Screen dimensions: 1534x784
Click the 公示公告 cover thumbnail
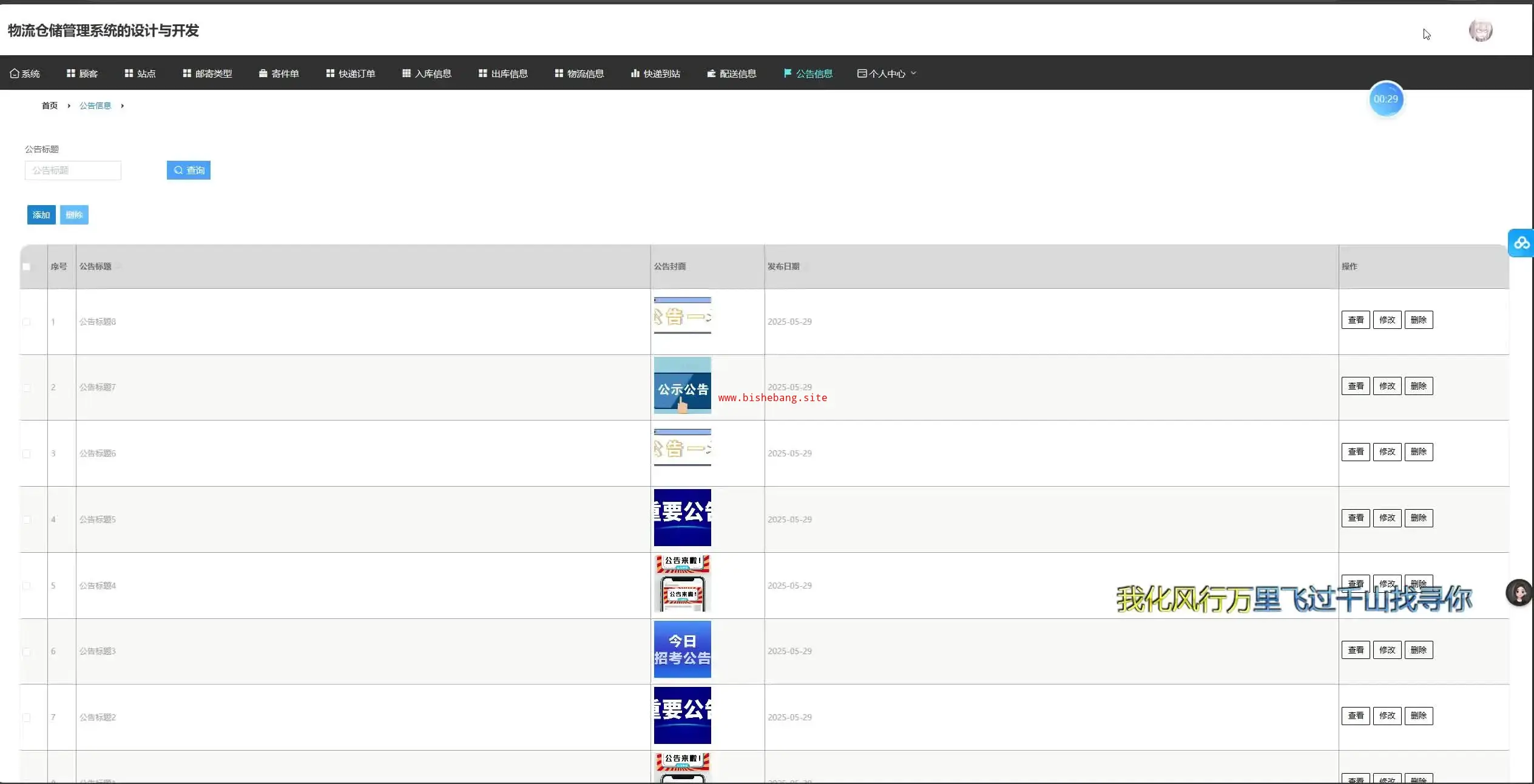682,386
